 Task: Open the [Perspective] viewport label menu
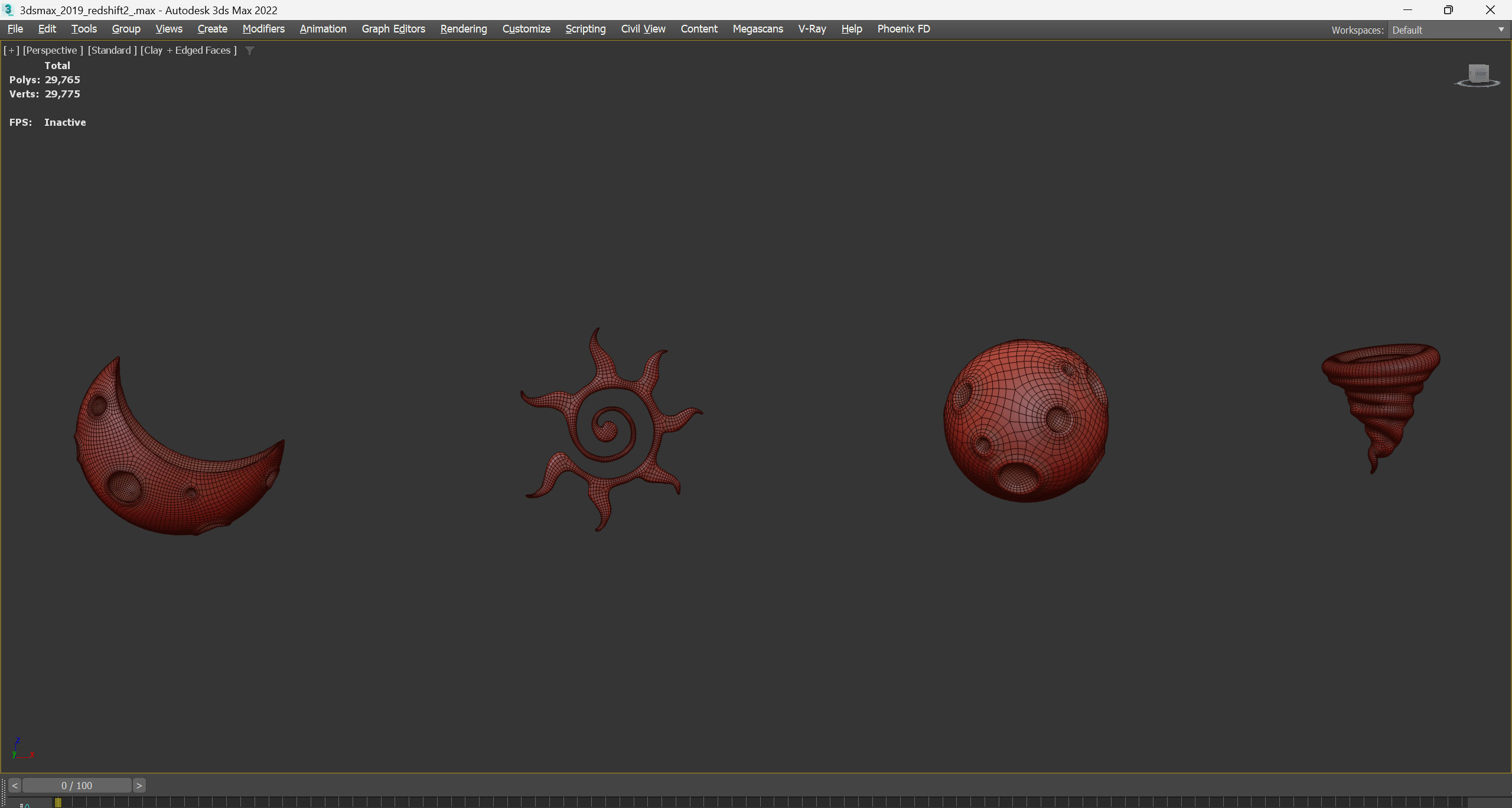click(x=53, y=51)
